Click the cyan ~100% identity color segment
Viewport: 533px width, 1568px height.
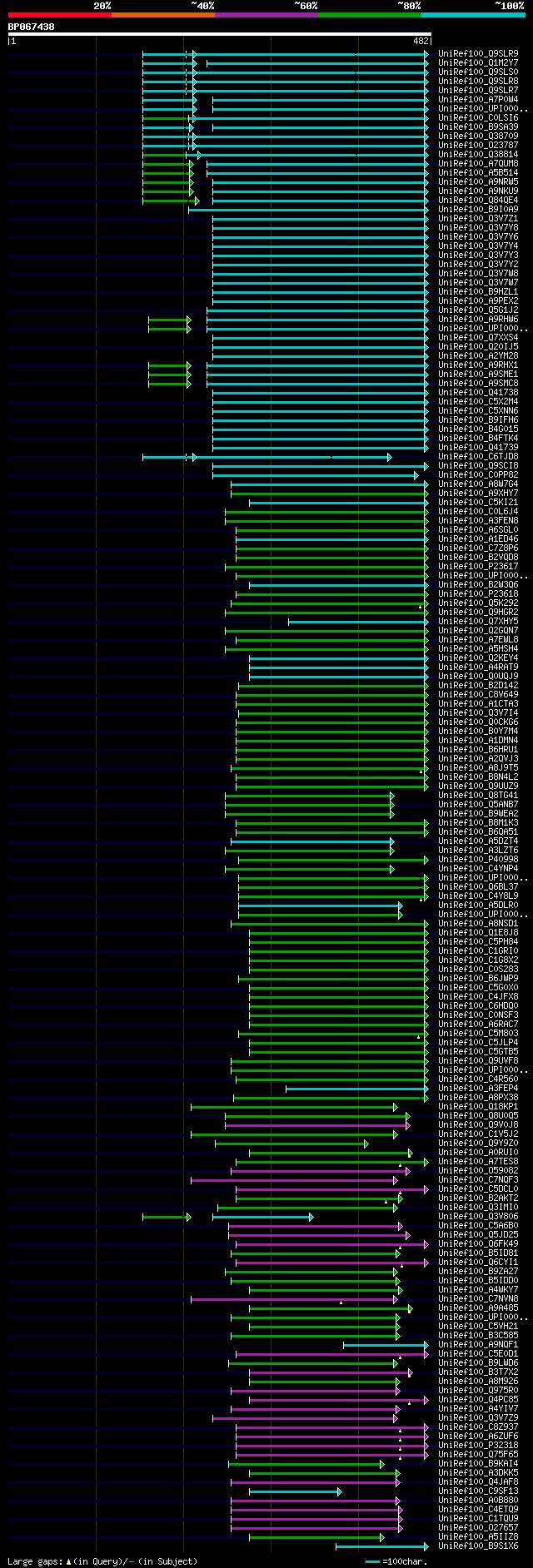(x=473, y=15)
